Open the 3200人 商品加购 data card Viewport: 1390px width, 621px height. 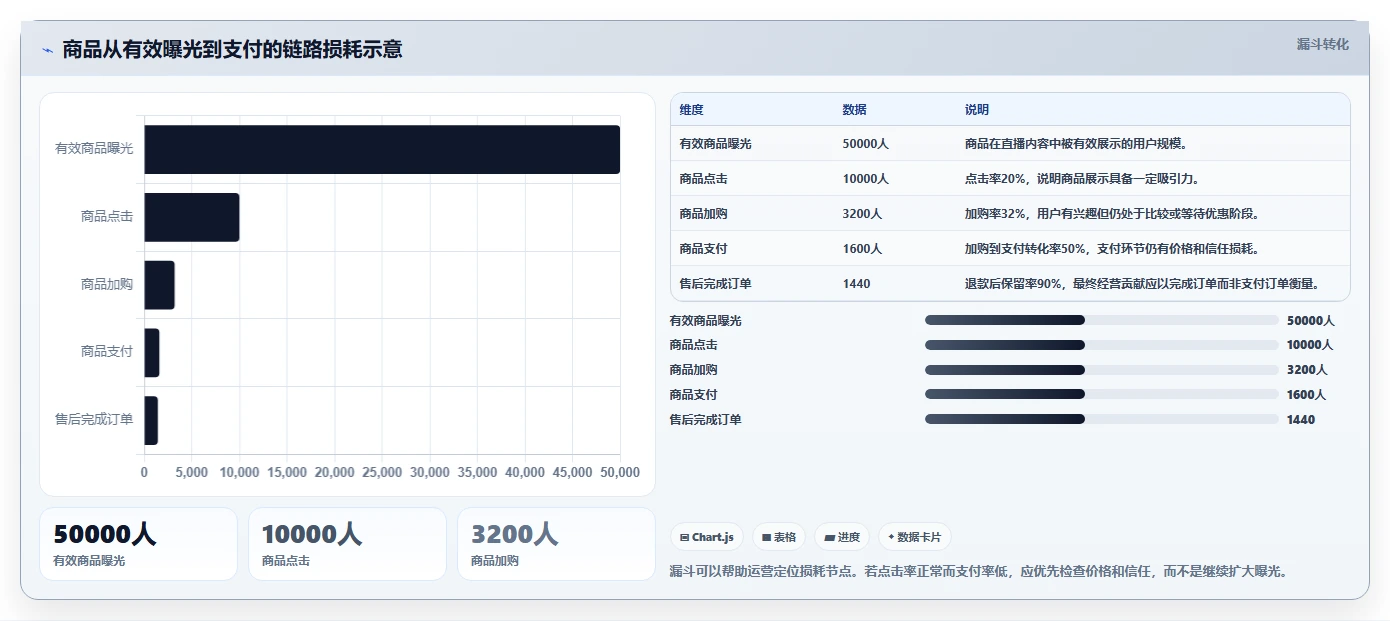[556, 544]
